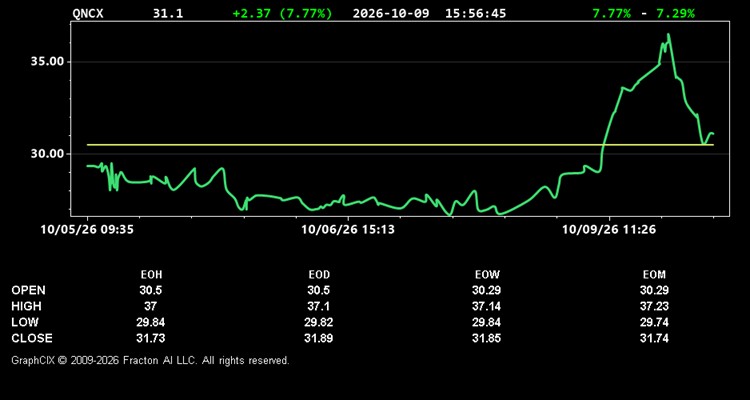Click the +2.37 (7.77%) change value
Screen dimensions: 750x400
[x=282, y=13]
